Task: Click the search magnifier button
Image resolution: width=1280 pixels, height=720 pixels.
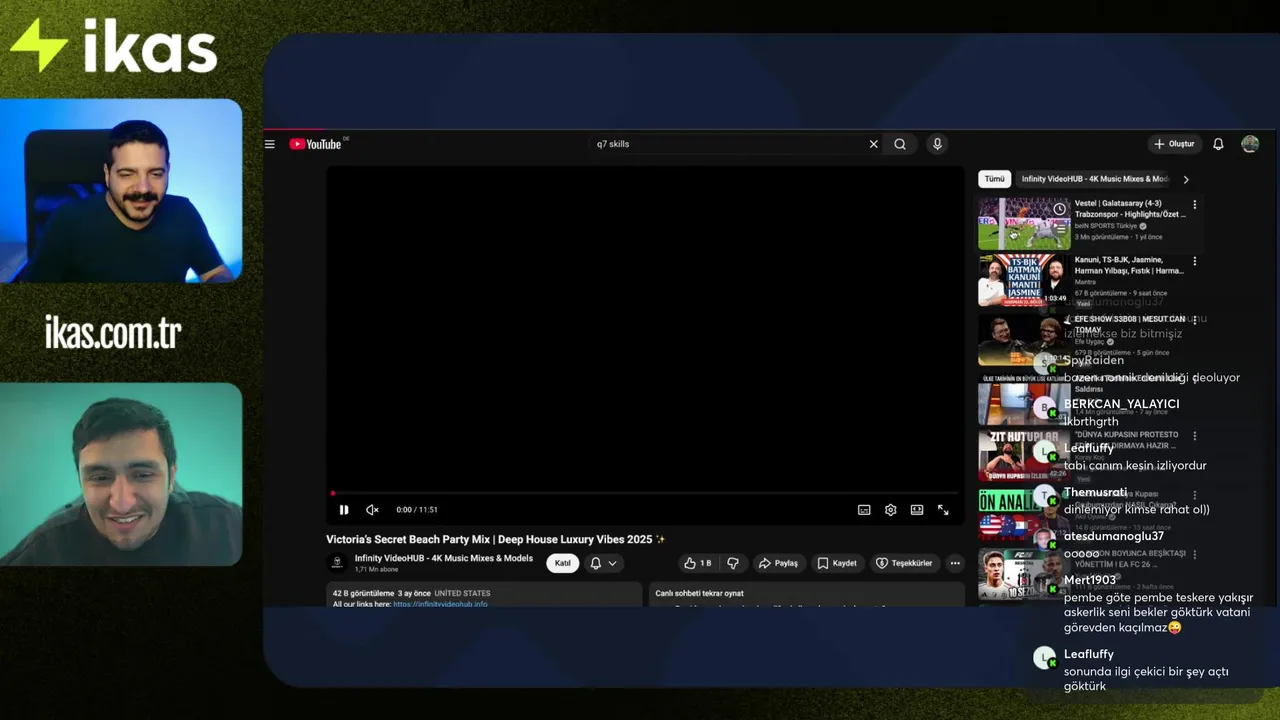Action: pyautogui.click(x=900, y=144)
